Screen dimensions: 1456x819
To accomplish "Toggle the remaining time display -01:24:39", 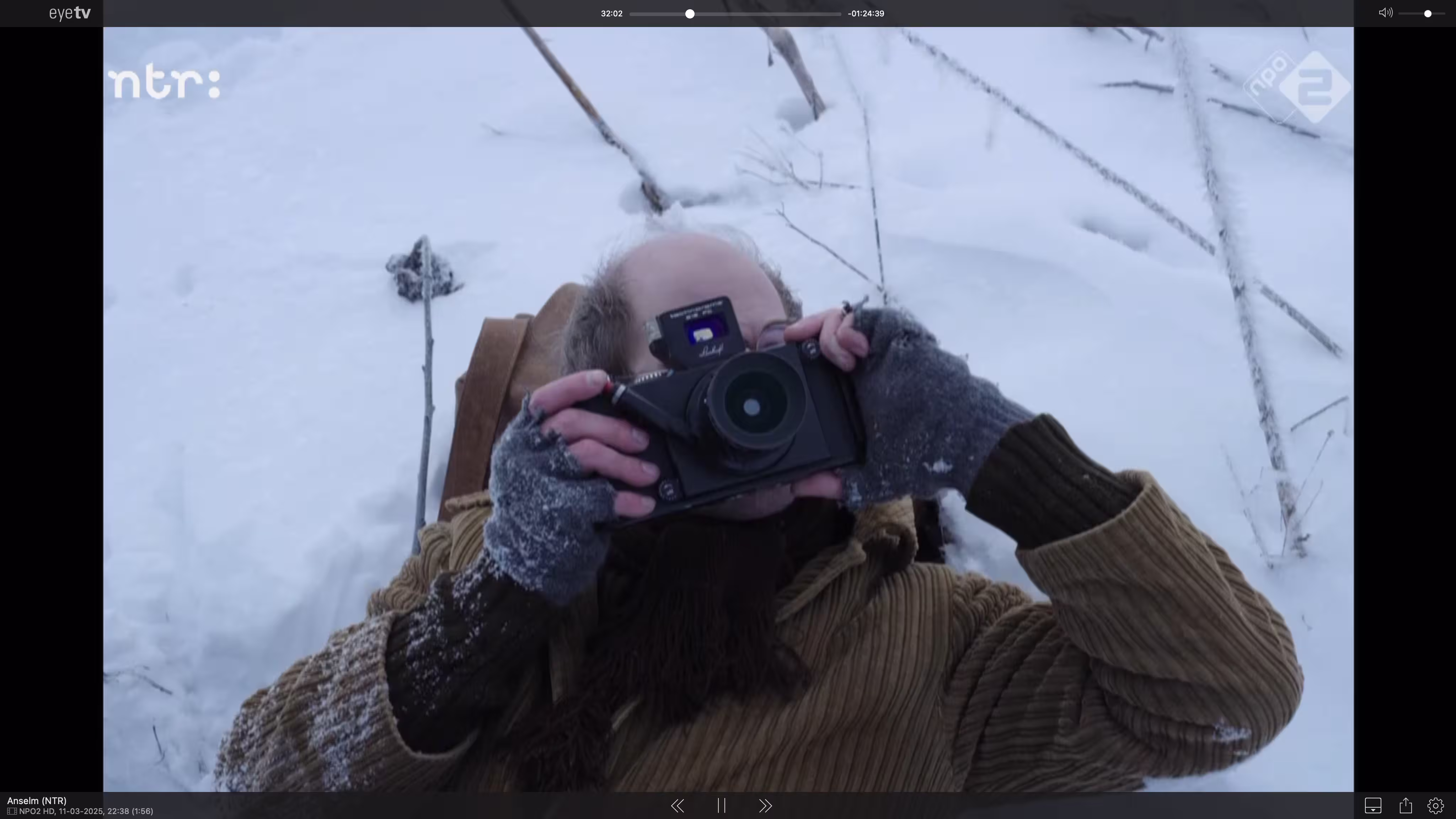I will [x=866, y=14].
